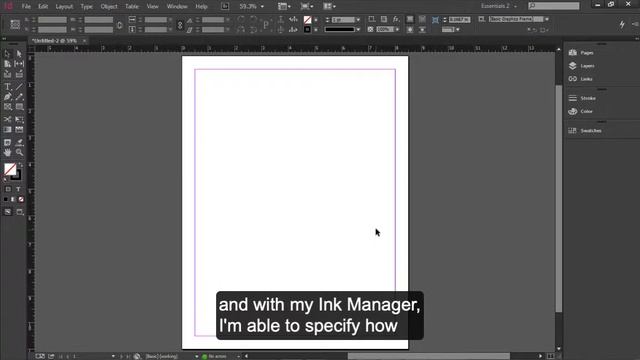Open the Object menu
The image size is (640, 360).
pos(109,7)
